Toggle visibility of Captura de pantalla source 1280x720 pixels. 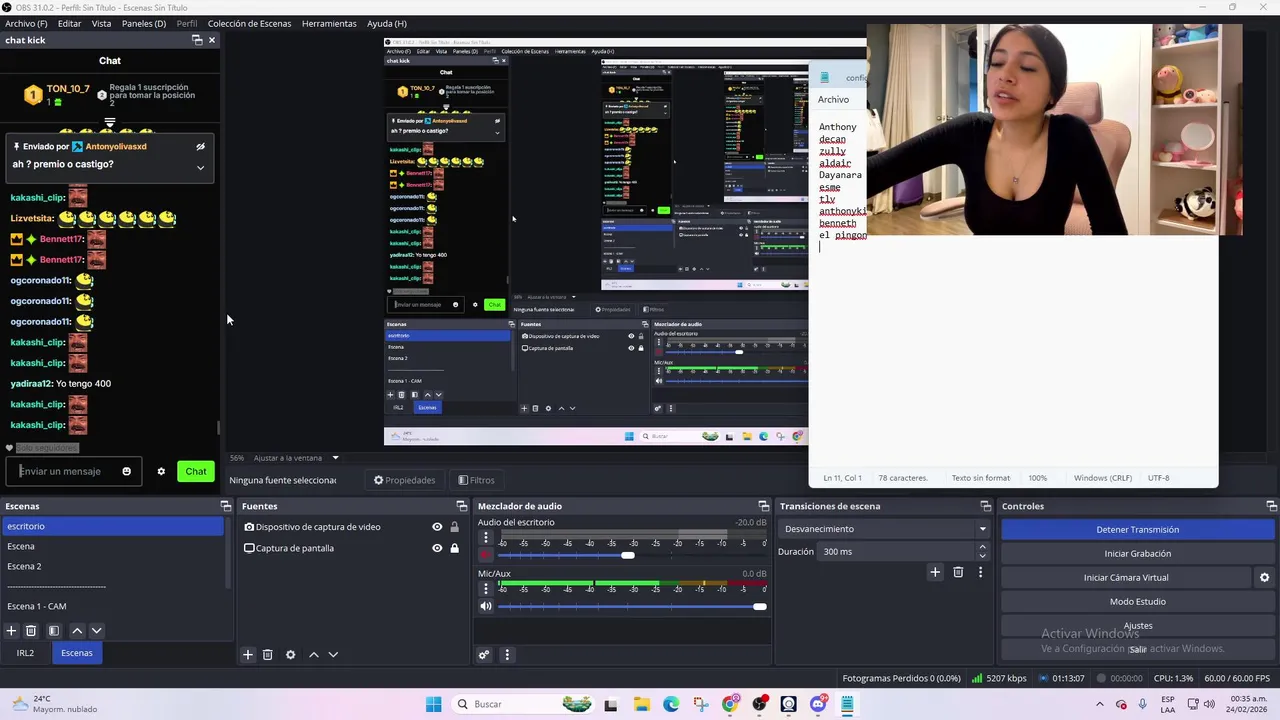click(437, 548)
